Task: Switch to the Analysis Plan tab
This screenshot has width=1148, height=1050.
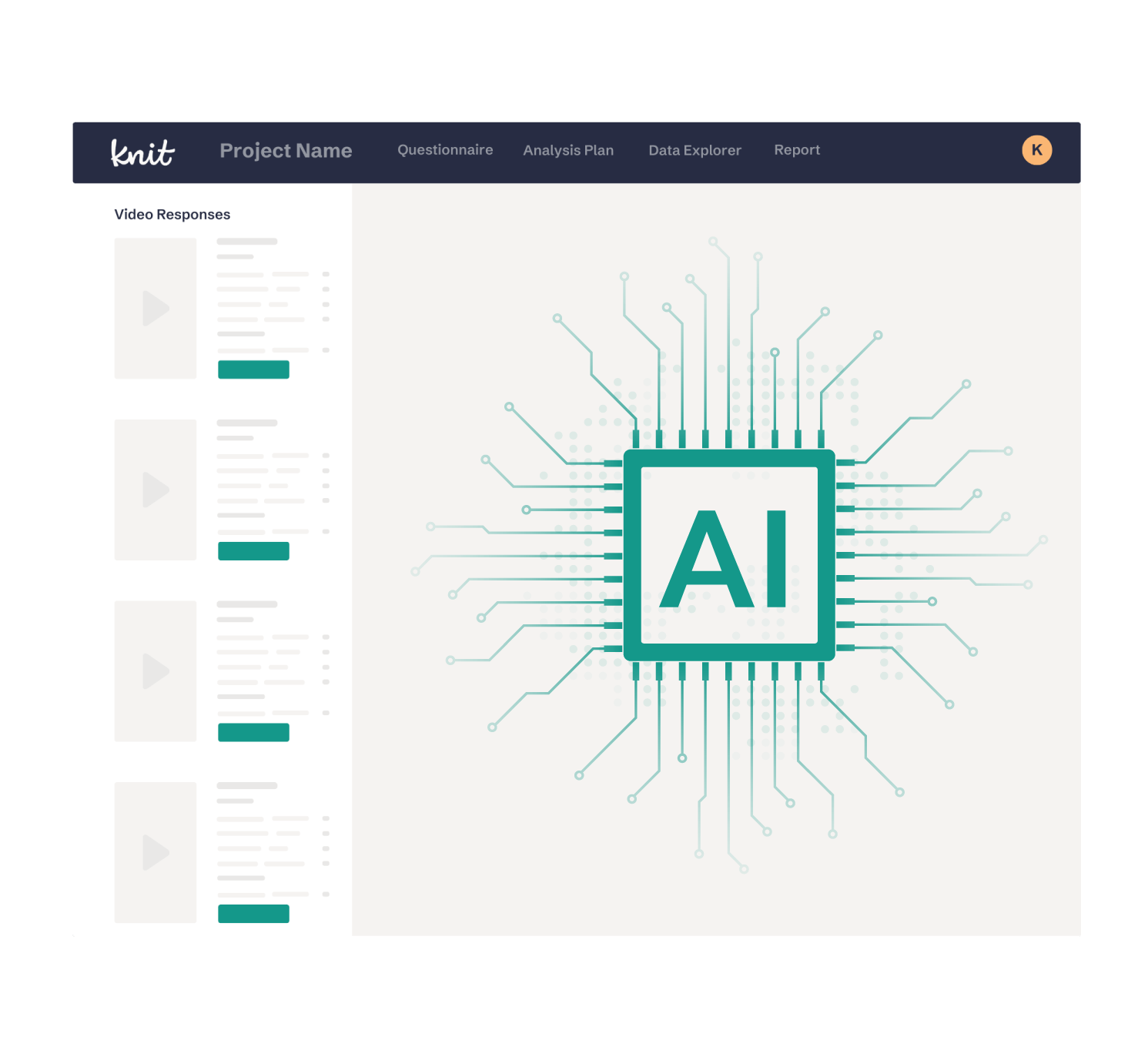Action: click(568, 150)
